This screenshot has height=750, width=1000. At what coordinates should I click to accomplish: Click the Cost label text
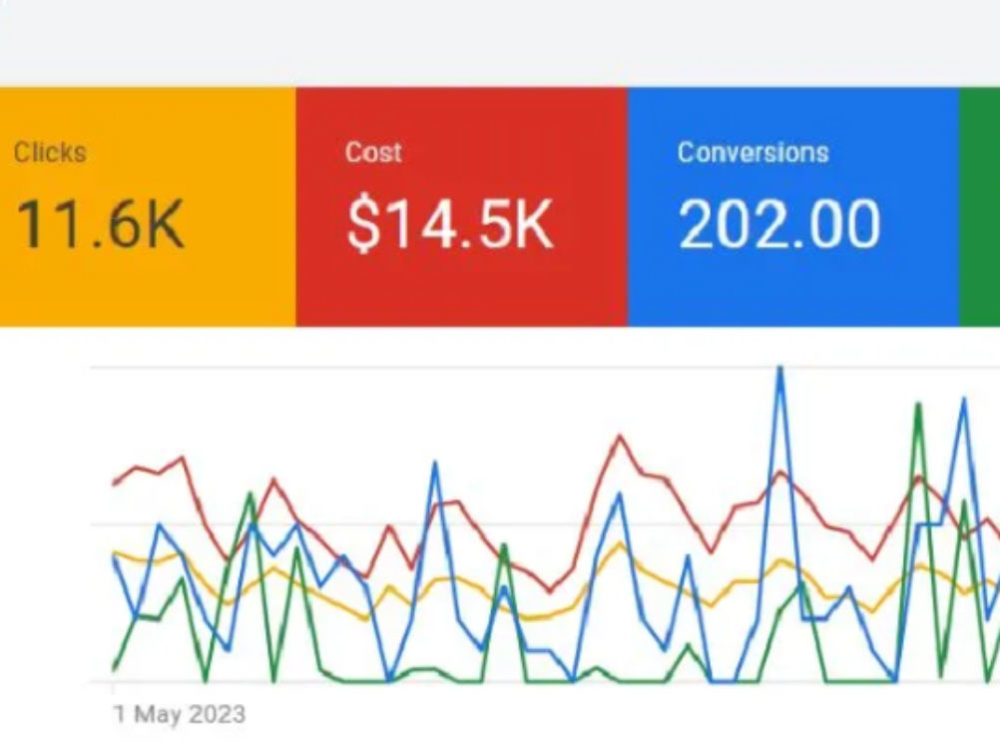click(x=373, y=152)
